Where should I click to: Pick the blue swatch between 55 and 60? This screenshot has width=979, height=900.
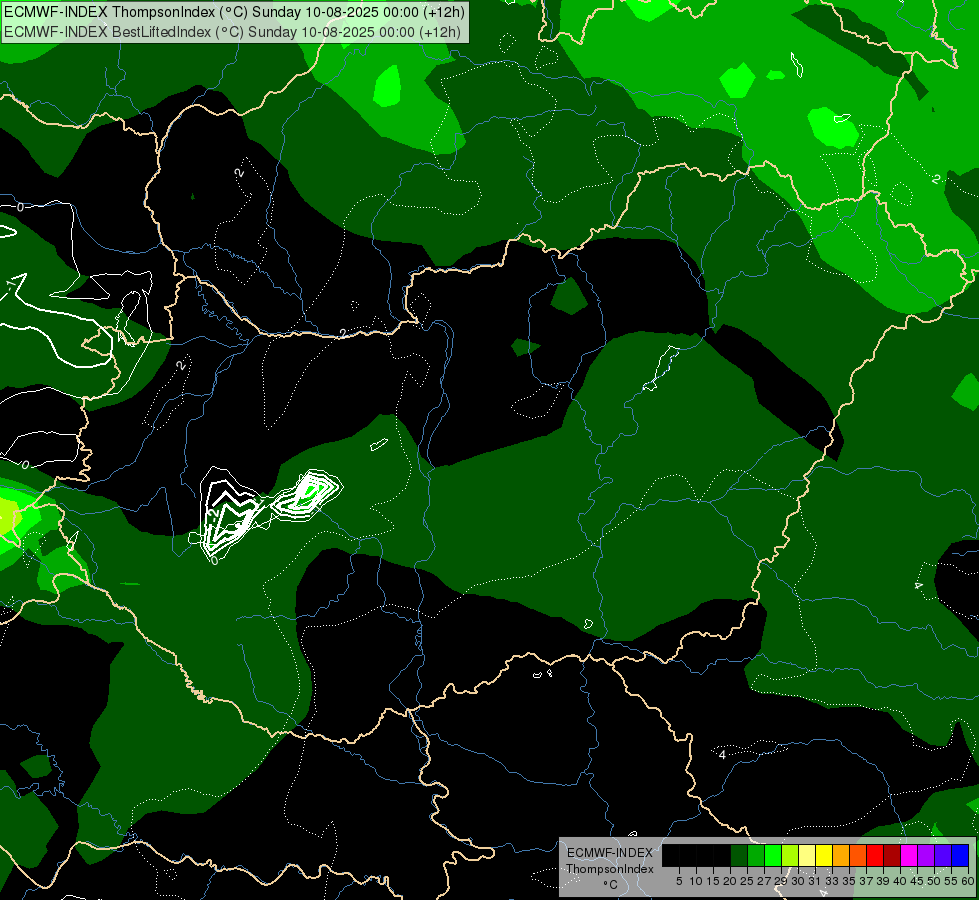[960, 855]
